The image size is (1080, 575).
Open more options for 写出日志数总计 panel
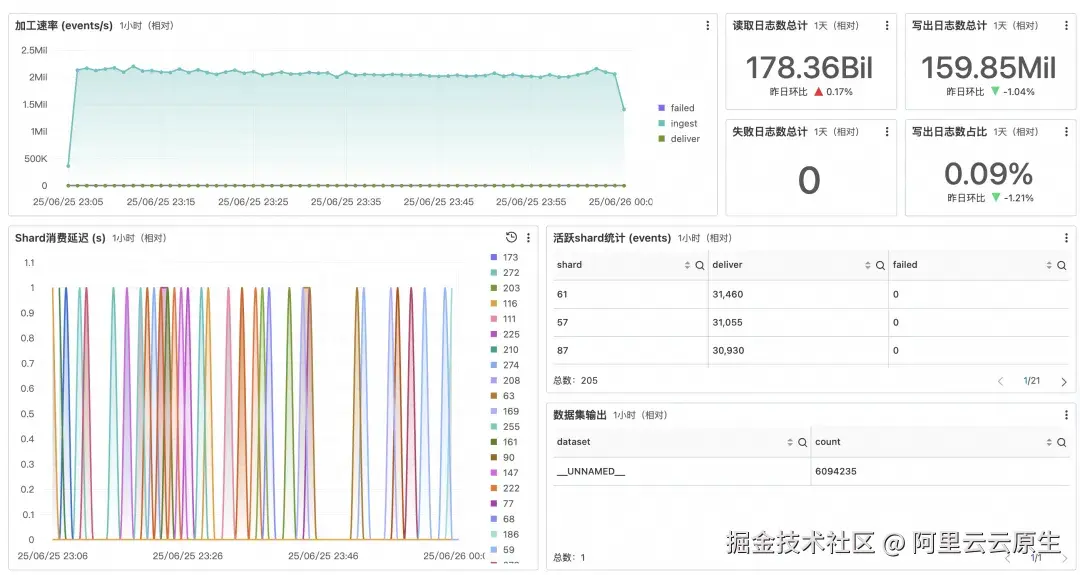1066,25
